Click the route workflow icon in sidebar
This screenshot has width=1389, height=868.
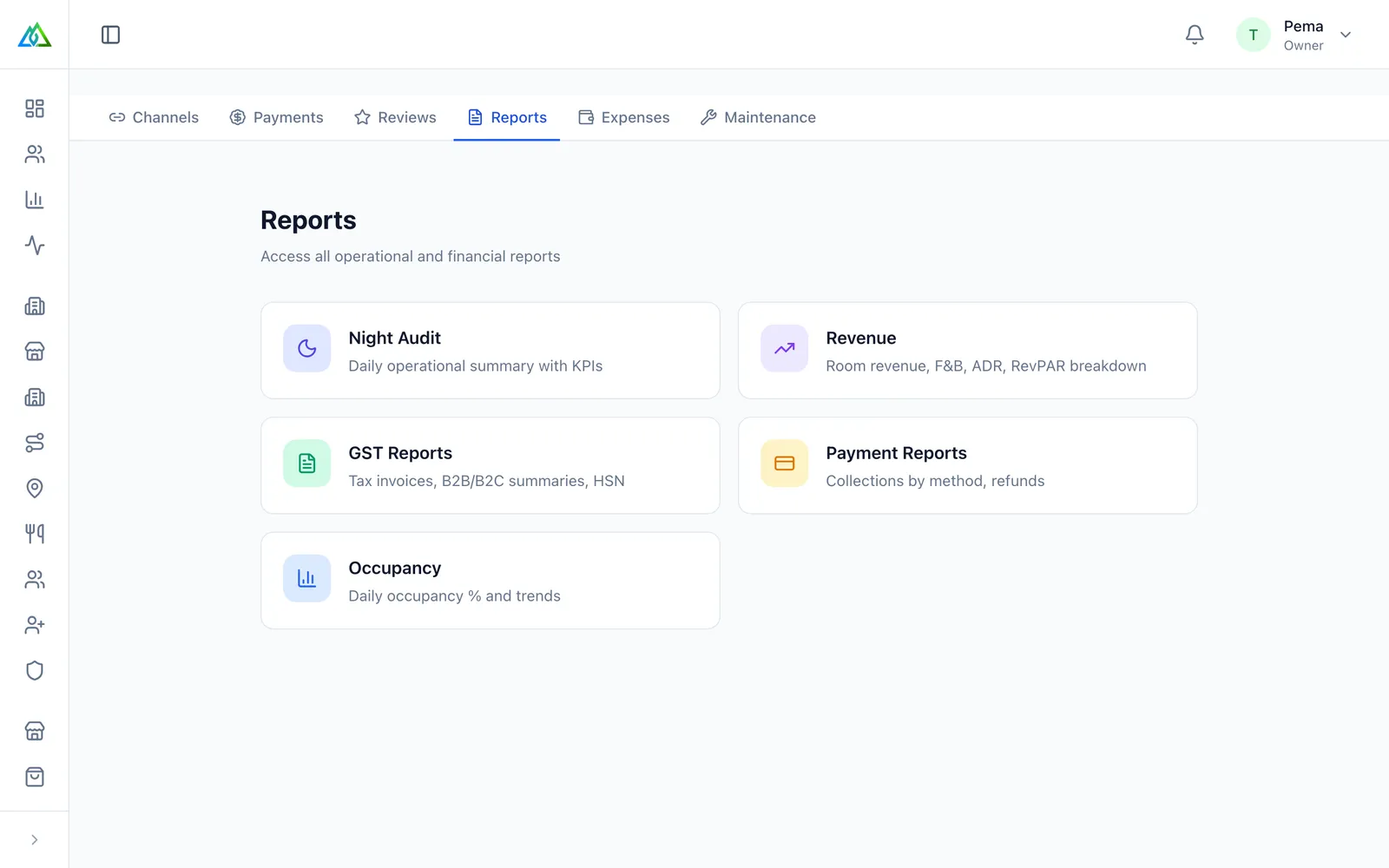(35, 443)
